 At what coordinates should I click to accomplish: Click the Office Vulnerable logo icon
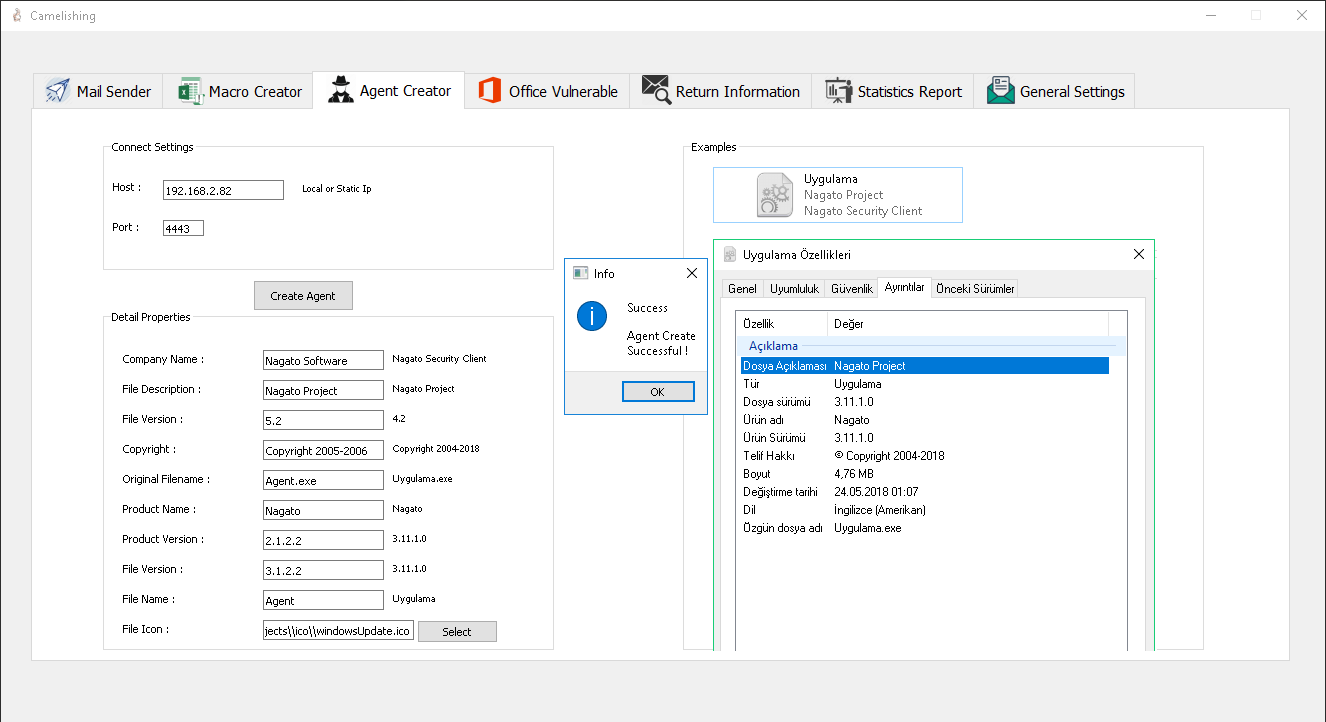[x=490, y=91]
